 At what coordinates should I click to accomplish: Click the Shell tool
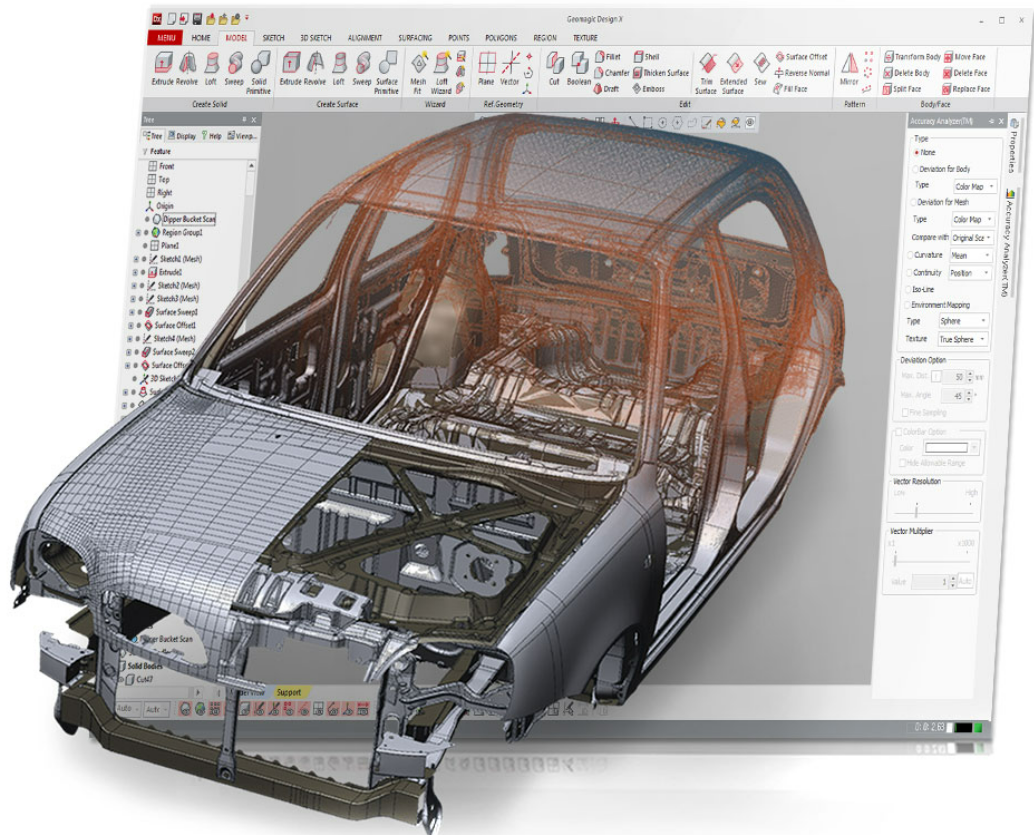pyautogui.click(x=647, y=57)
